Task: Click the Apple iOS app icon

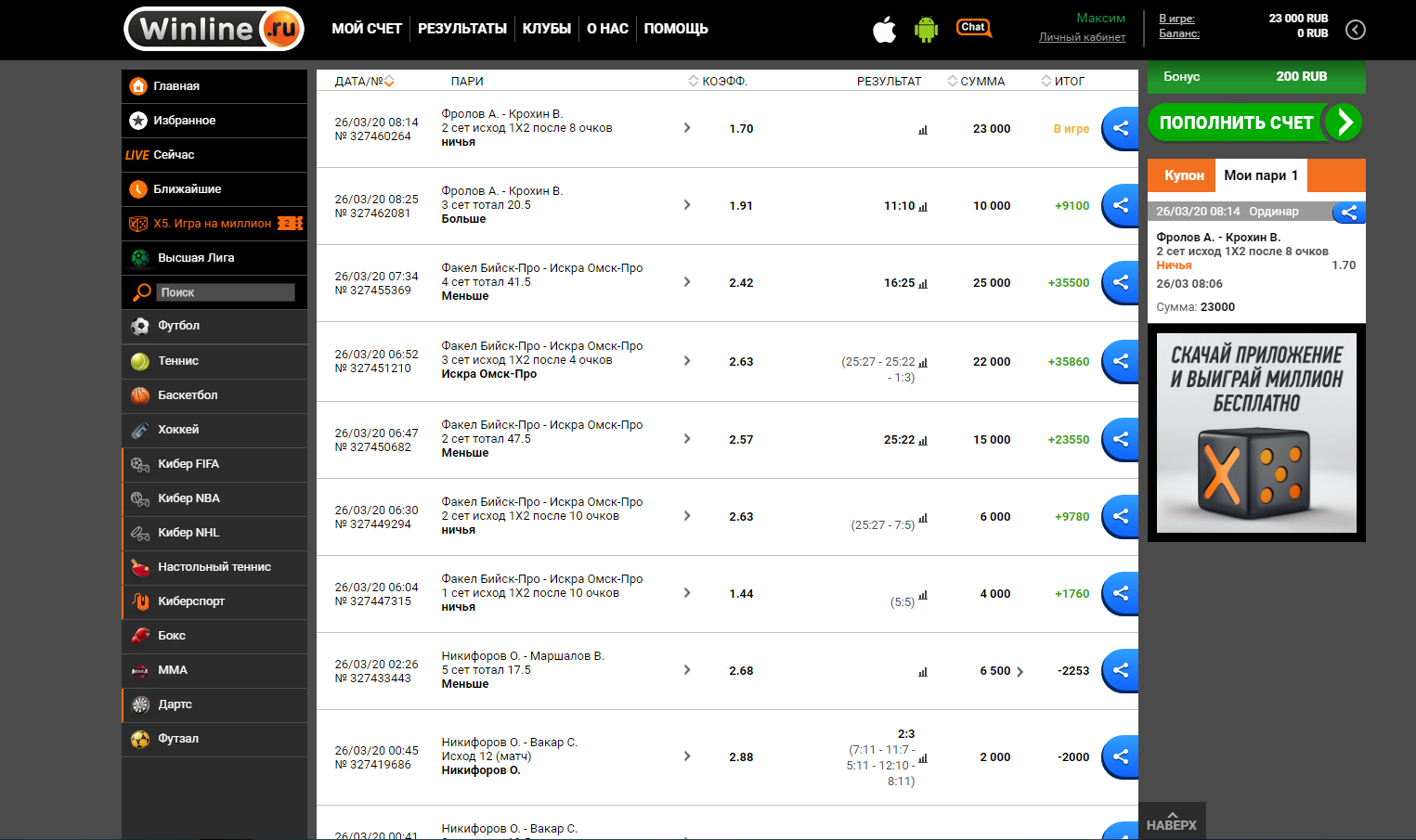Action: pos(884,30)
